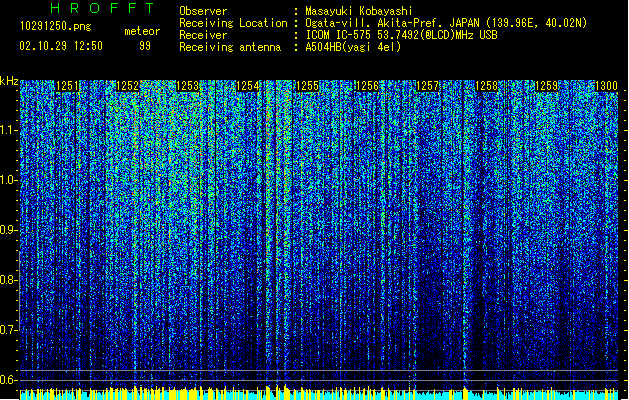Click the 1.0 kHz axis label
629x400 pixels.
coord(9,180)
